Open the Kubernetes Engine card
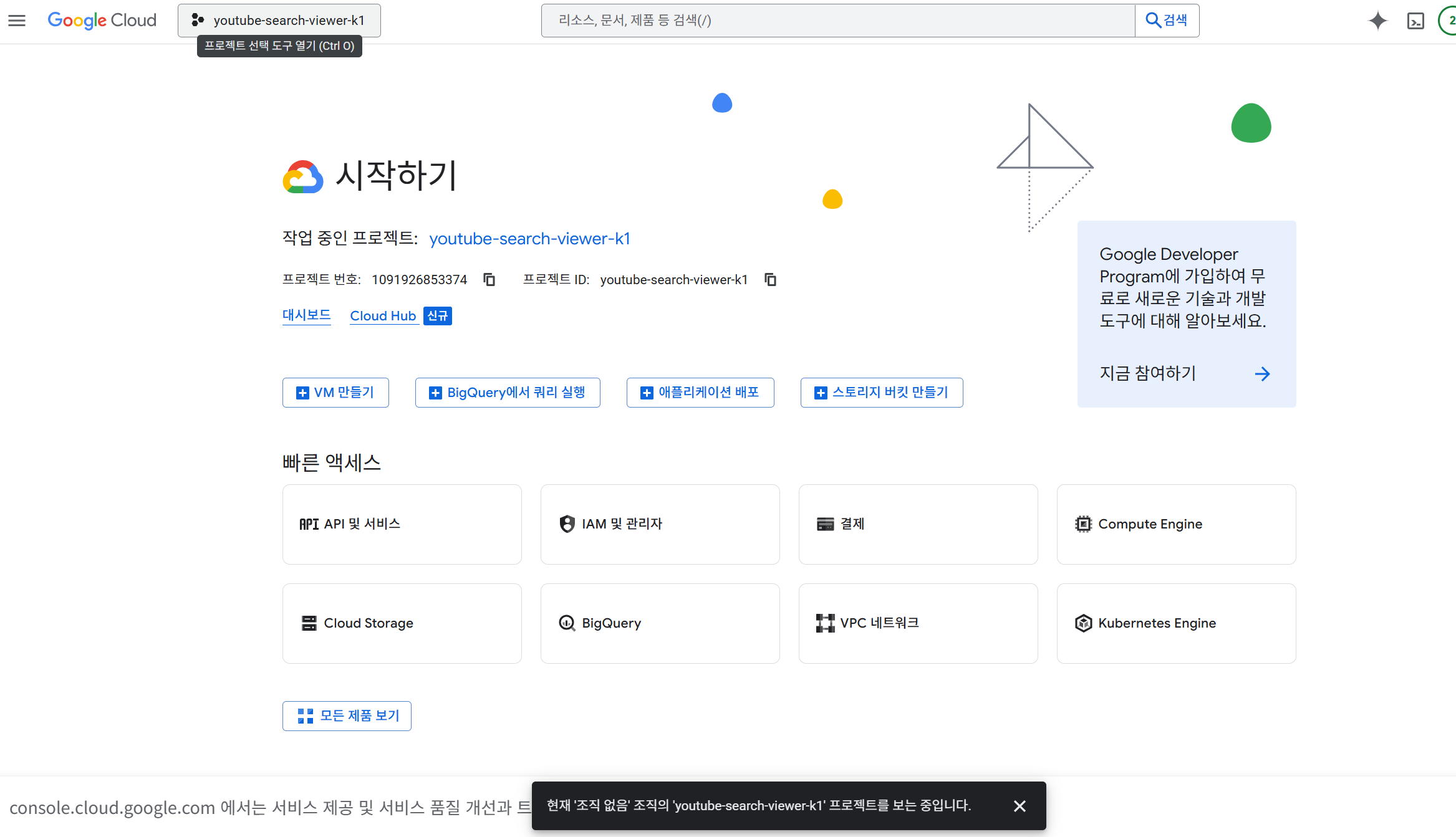 pyautogui.click(x=1176, y=623)
